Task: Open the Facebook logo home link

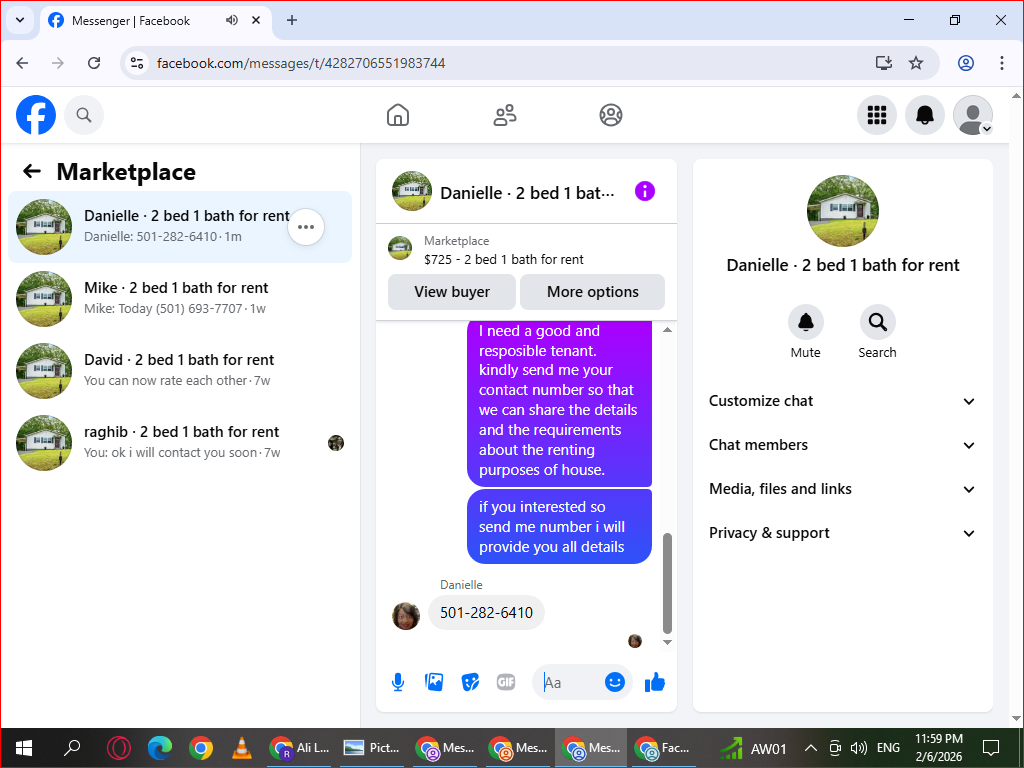Action: (x=36, y=115)
